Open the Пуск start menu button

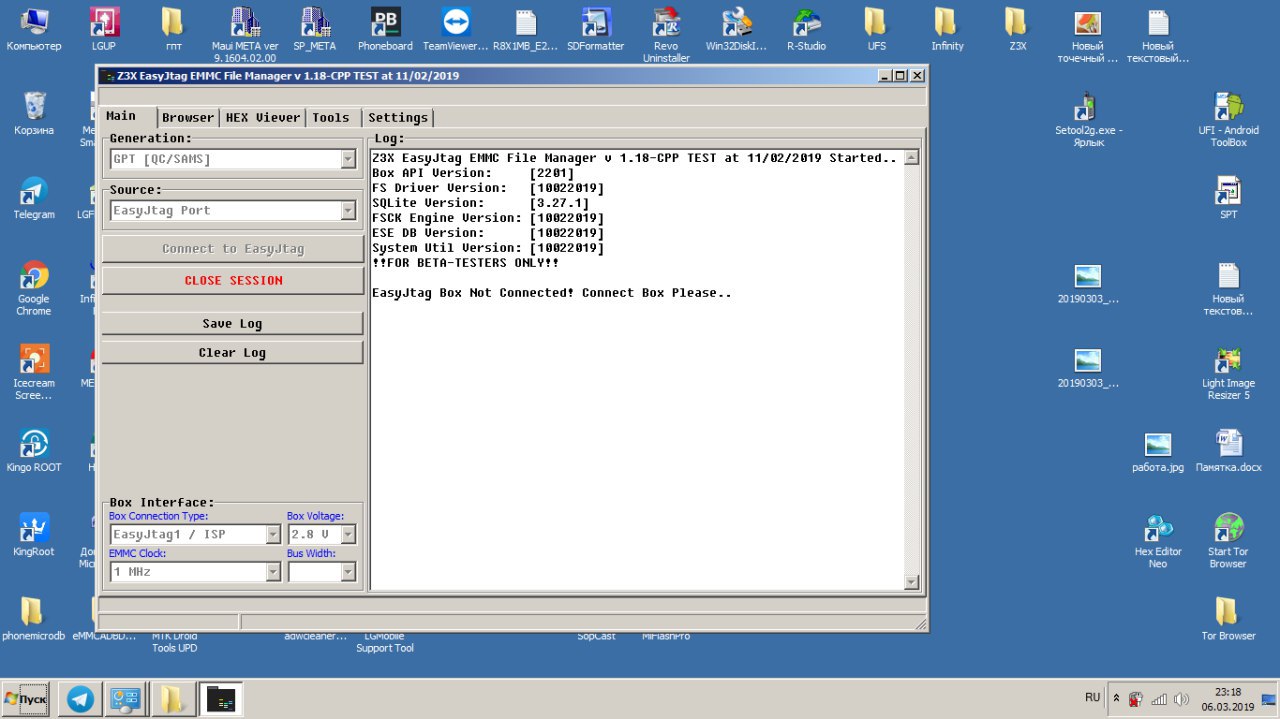point(27,698)
